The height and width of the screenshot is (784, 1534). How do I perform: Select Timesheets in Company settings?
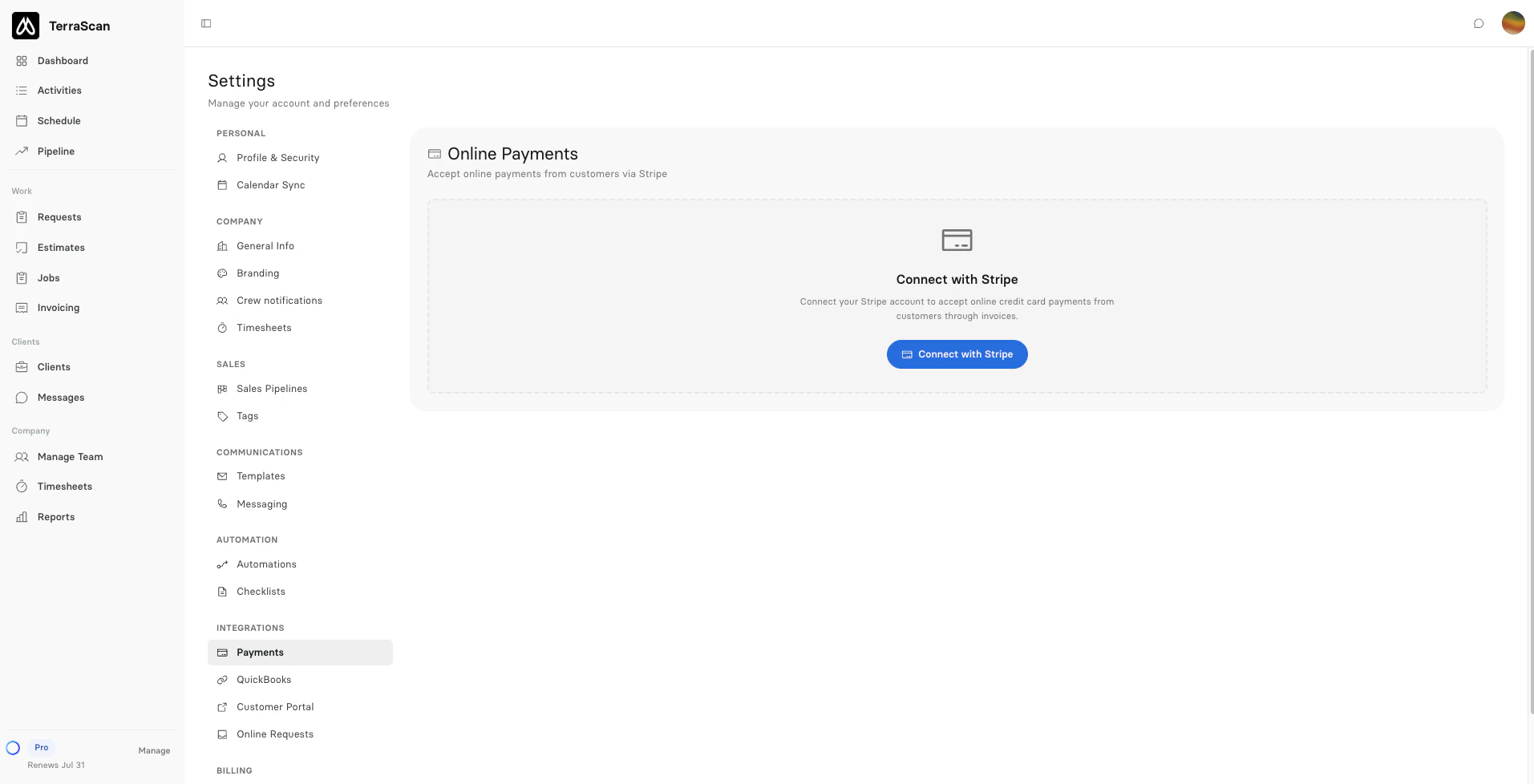coord(300,328)
